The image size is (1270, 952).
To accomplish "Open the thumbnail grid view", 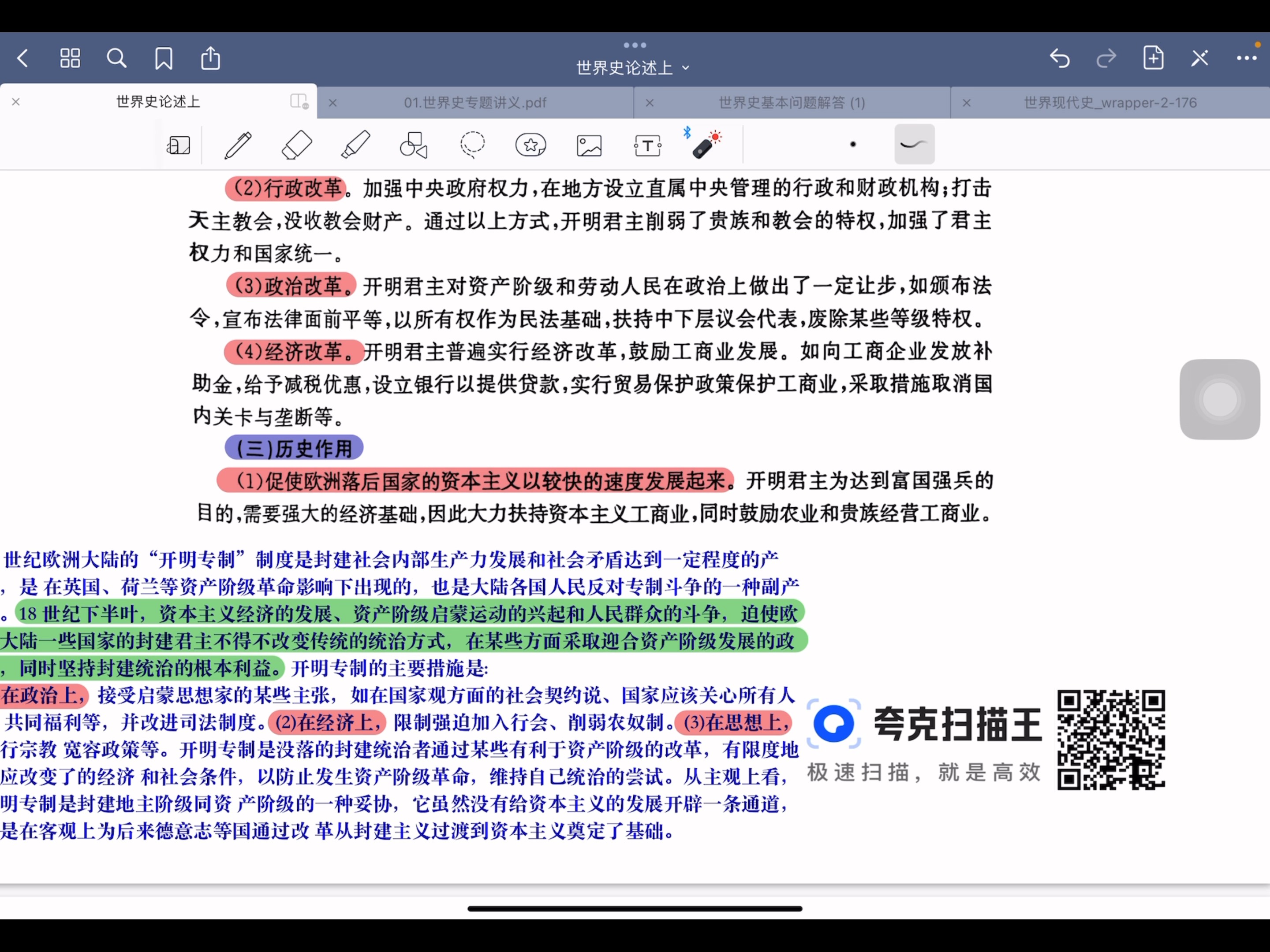I will point(70,58).
